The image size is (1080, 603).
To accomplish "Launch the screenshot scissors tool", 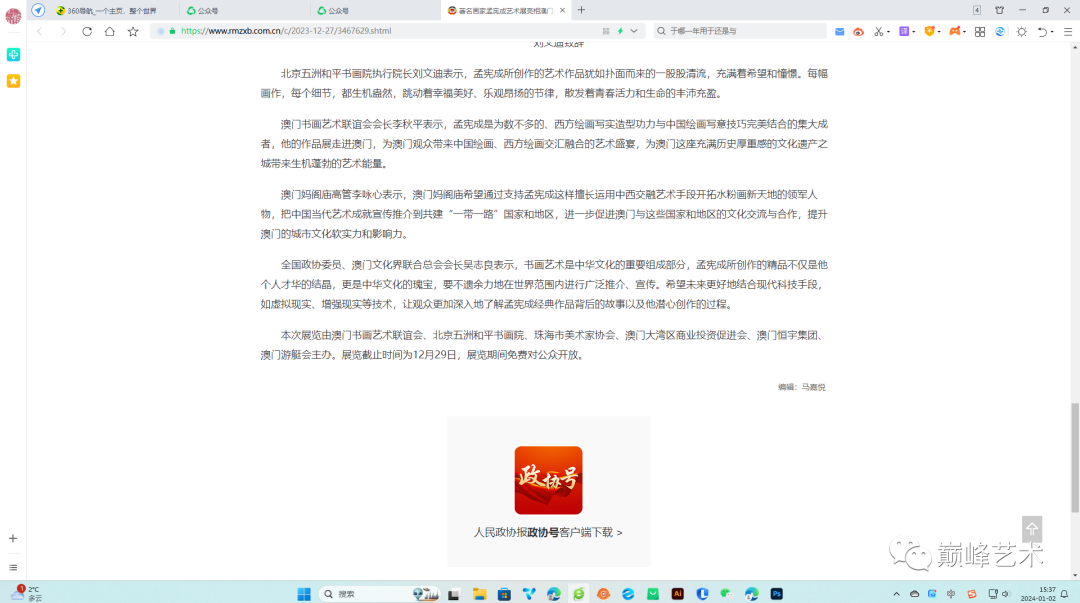I will click(x=877, y=31).
